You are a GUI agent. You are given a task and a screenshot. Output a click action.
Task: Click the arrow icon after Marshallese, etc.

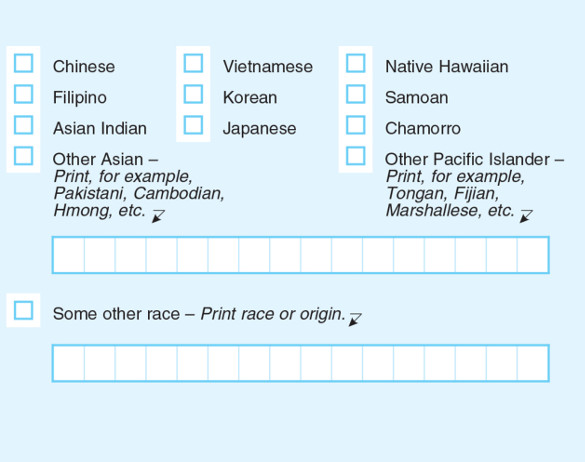[526, 216]
